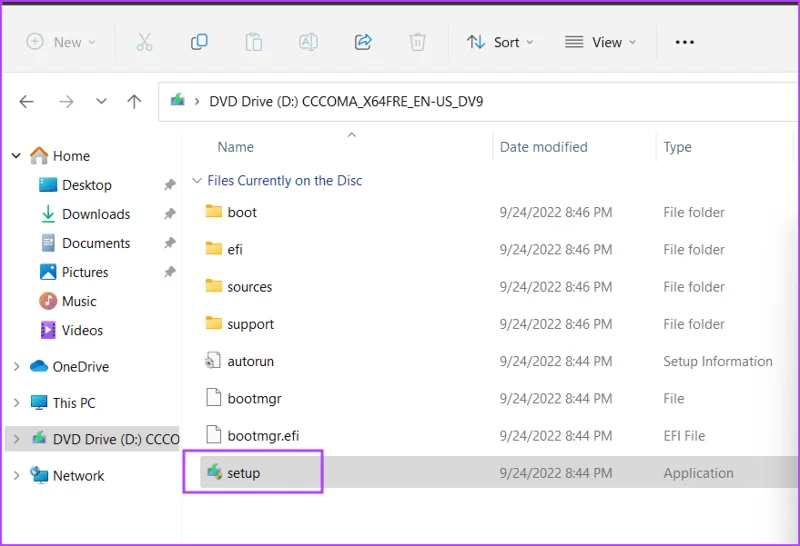The width and height of the screenshot is (800, 546).
Task: Go up one folder level
Action: pos(134,102)
